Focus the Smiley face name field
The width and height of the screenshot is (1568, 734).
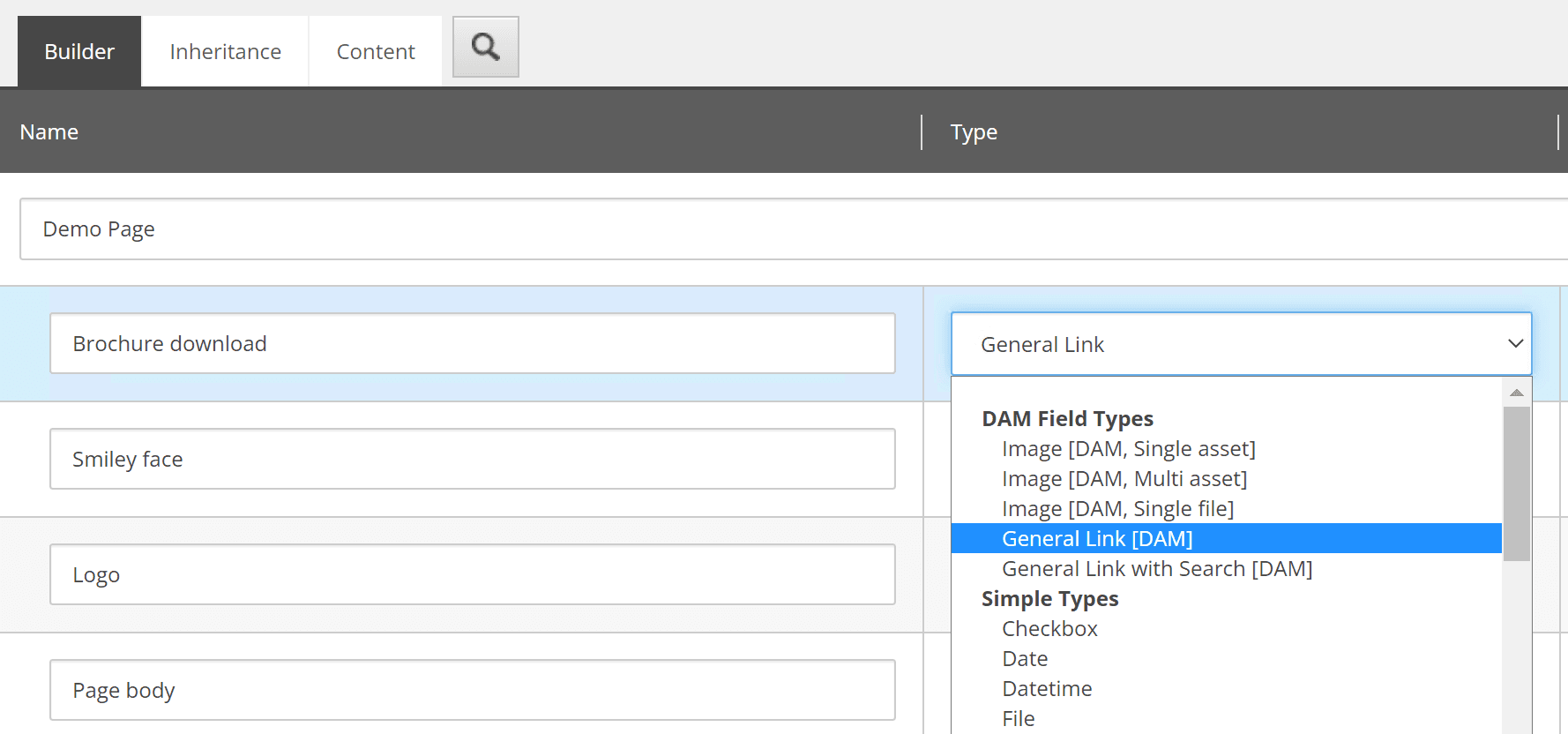pyautogui.click(x=472, y=460)
